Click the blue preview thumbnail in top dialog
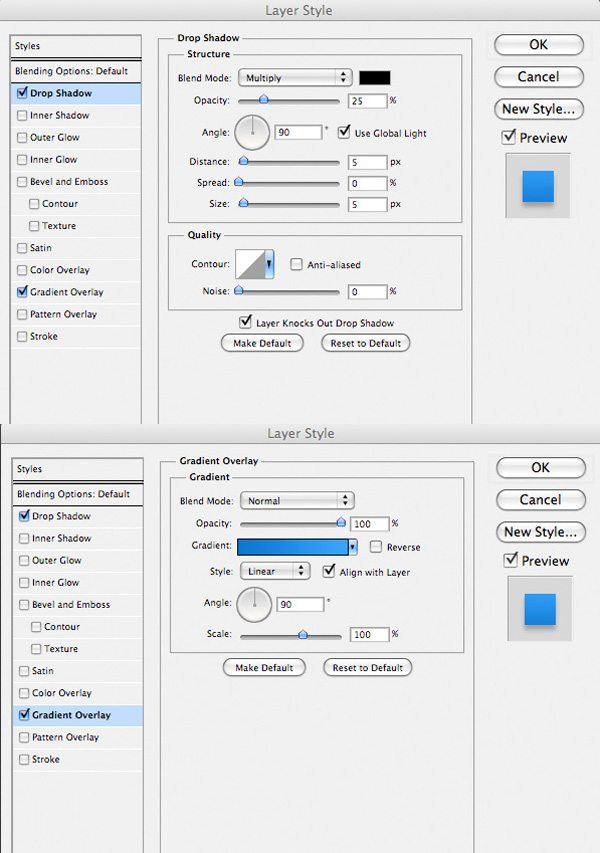This screenshot has height=853, width=600. (x=538, y=186)
